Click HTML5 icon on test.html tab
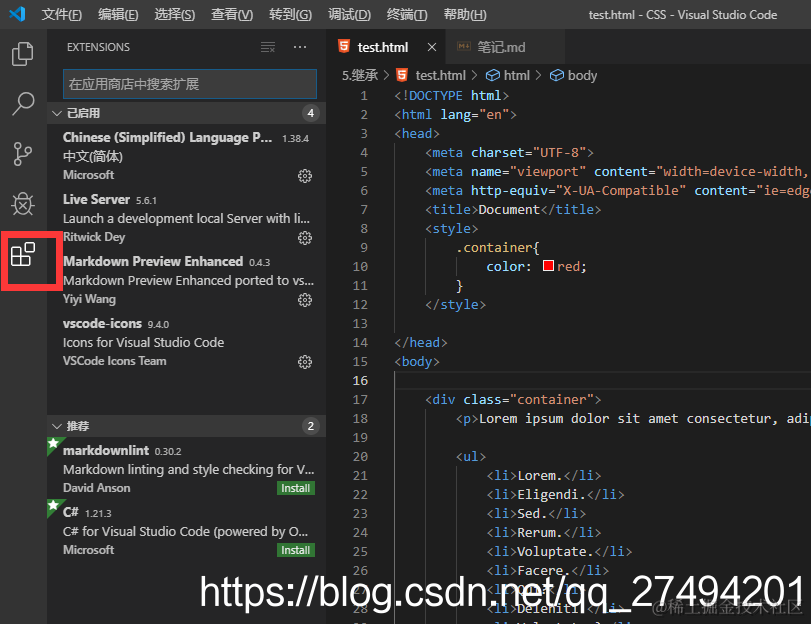Viewport: 811px width, 624px height. coord(344,47)
